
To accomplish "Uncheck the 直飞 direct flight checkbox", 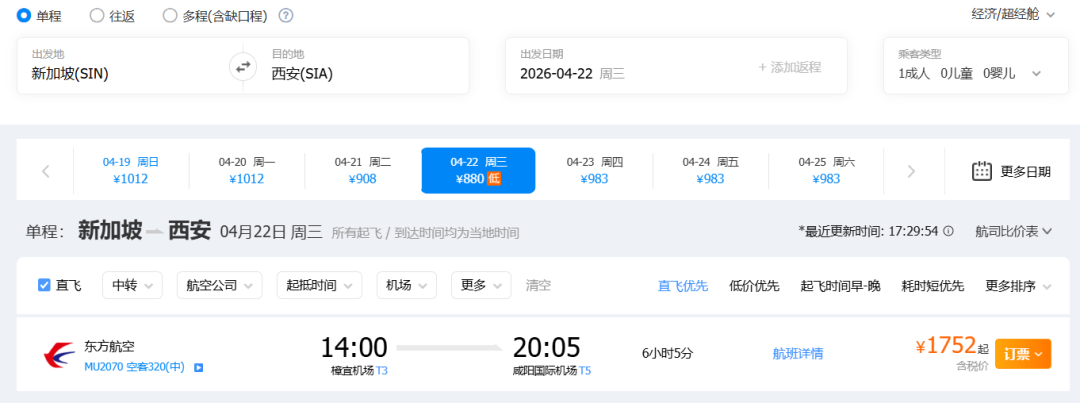I will (44, 285).
